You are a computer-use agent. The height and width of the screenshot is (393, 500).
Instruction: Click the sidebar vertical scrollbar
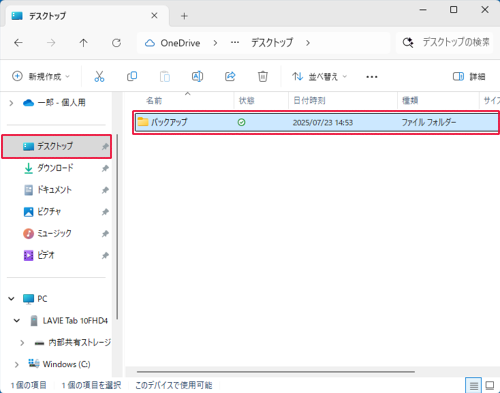click(x=117, y=227)
